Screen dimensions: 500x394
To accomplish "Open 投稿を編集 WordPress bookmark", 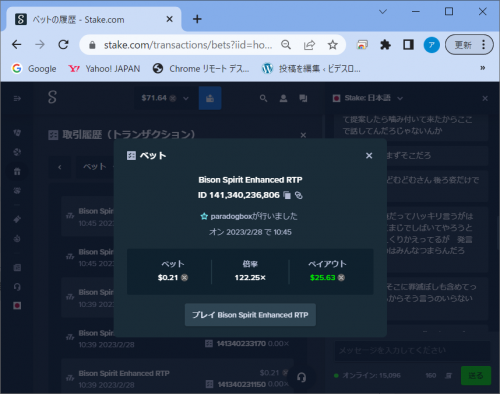I will coord(311,69).
